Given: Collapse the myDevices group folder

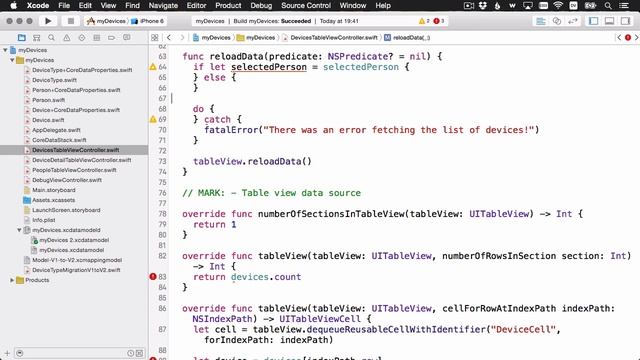Looking at the screenshot, I should (x=12, y=60).
